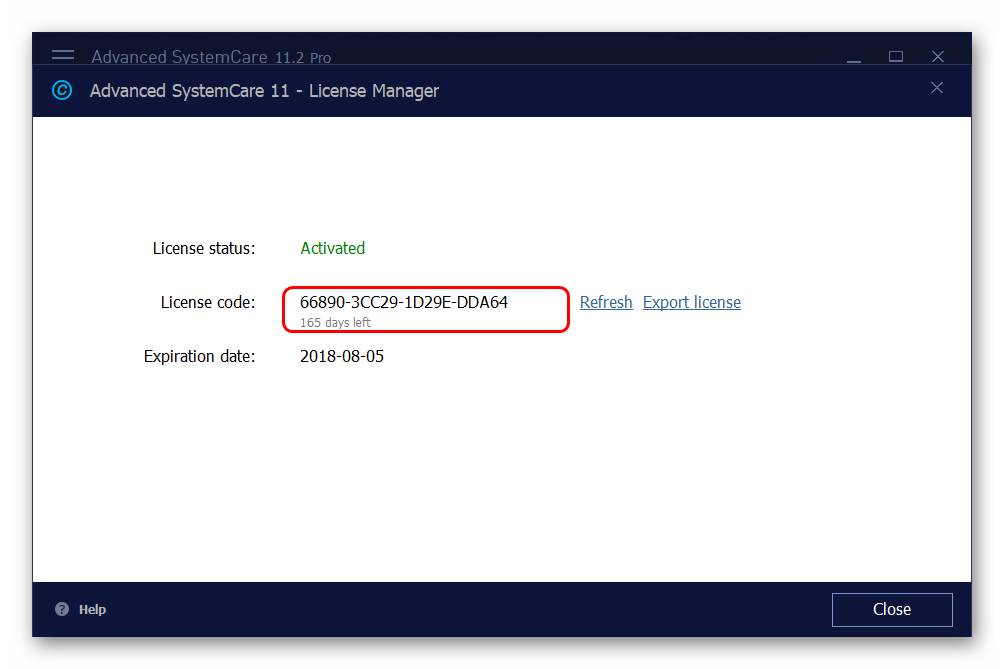Click the 'Expiration date:' label
This screenshot has width=1004, height=669.
(199, 357)
